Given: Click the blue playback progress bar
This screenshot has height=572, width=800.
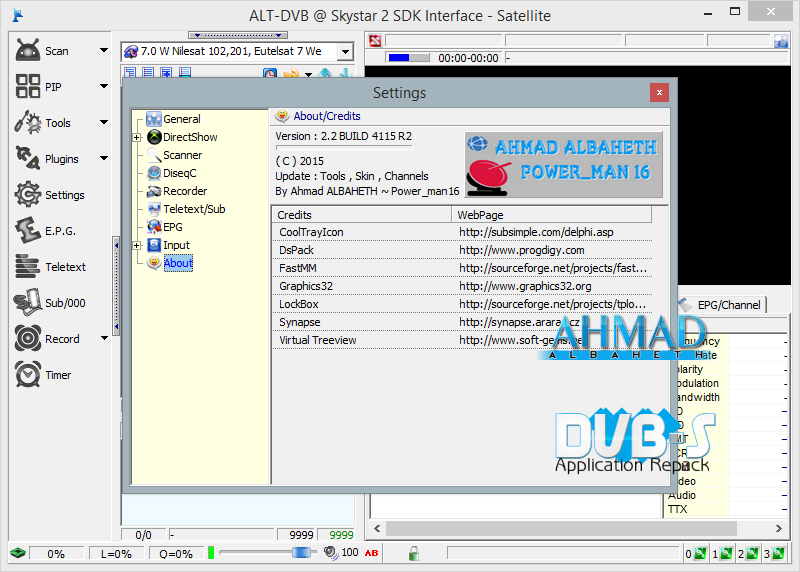Looking at the screenshot, I should (408, 58).
